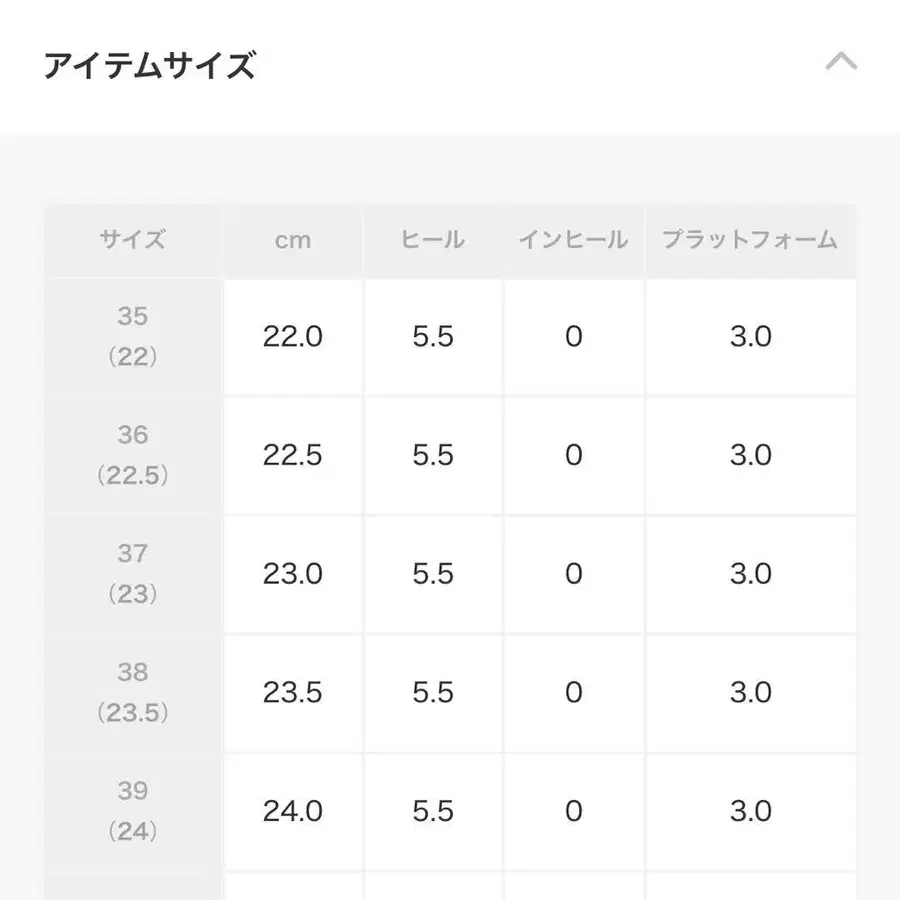Click size 37 (23) row label
The width and height of the screenshot is (900, 900).
pos(134,573)
